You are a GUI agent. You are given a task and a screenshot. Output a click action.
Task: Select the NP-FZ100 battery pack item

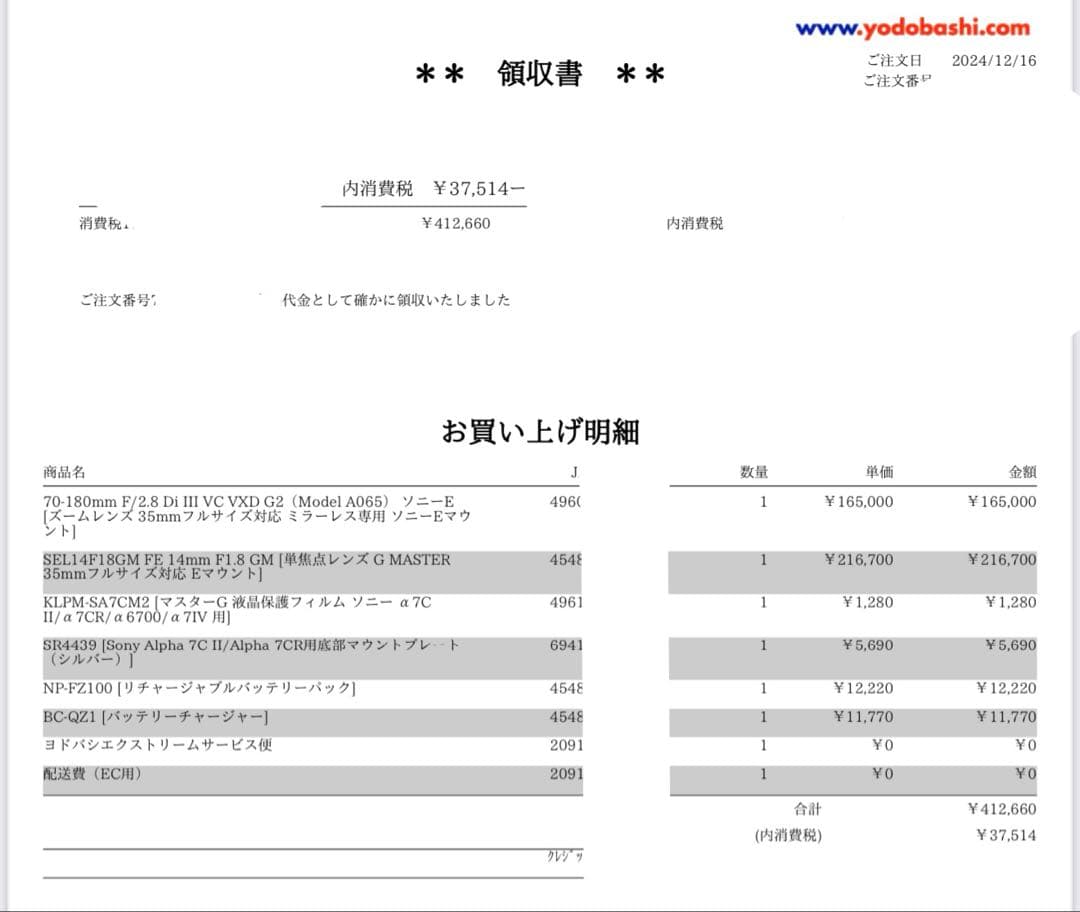200,688
